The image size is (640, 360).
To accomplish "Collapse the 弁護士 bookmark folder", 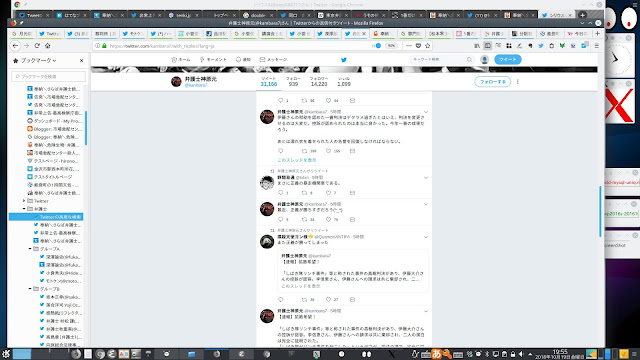I will pyautogui.click(x=24, y=209).
